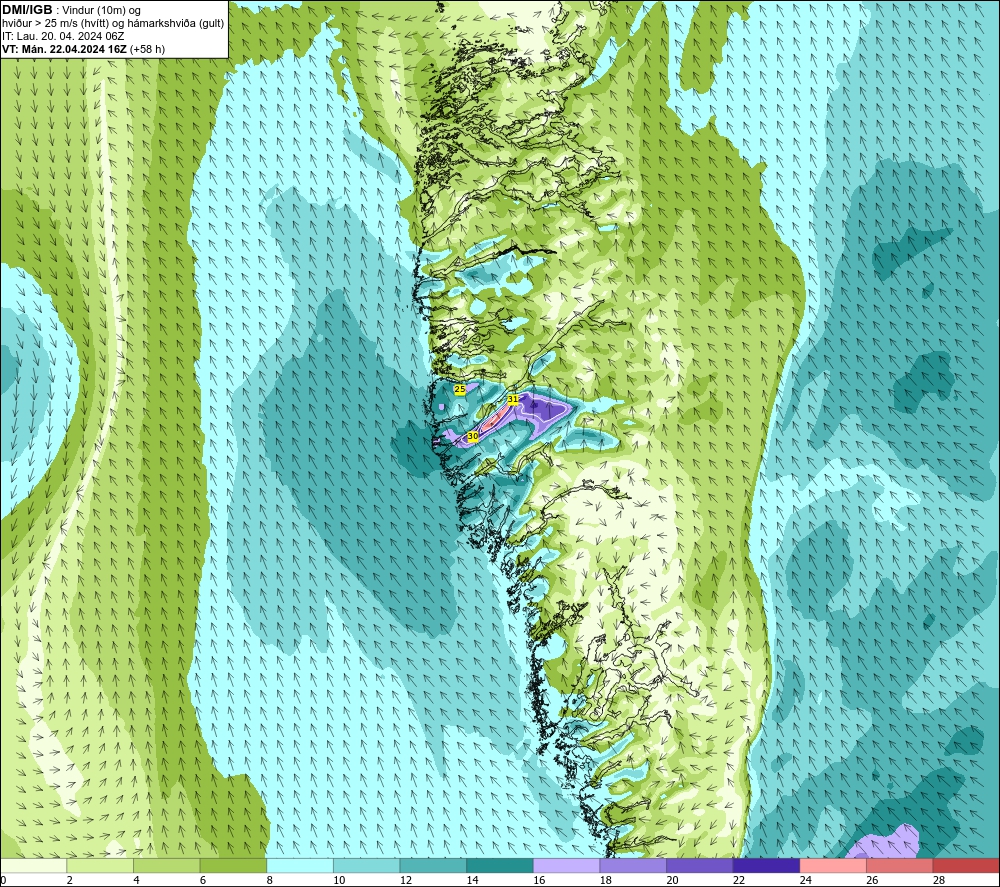Click the 4–6 m/s green scale swatch
The width and height of the screenshot is (1000, 887).
pos(166,866)
